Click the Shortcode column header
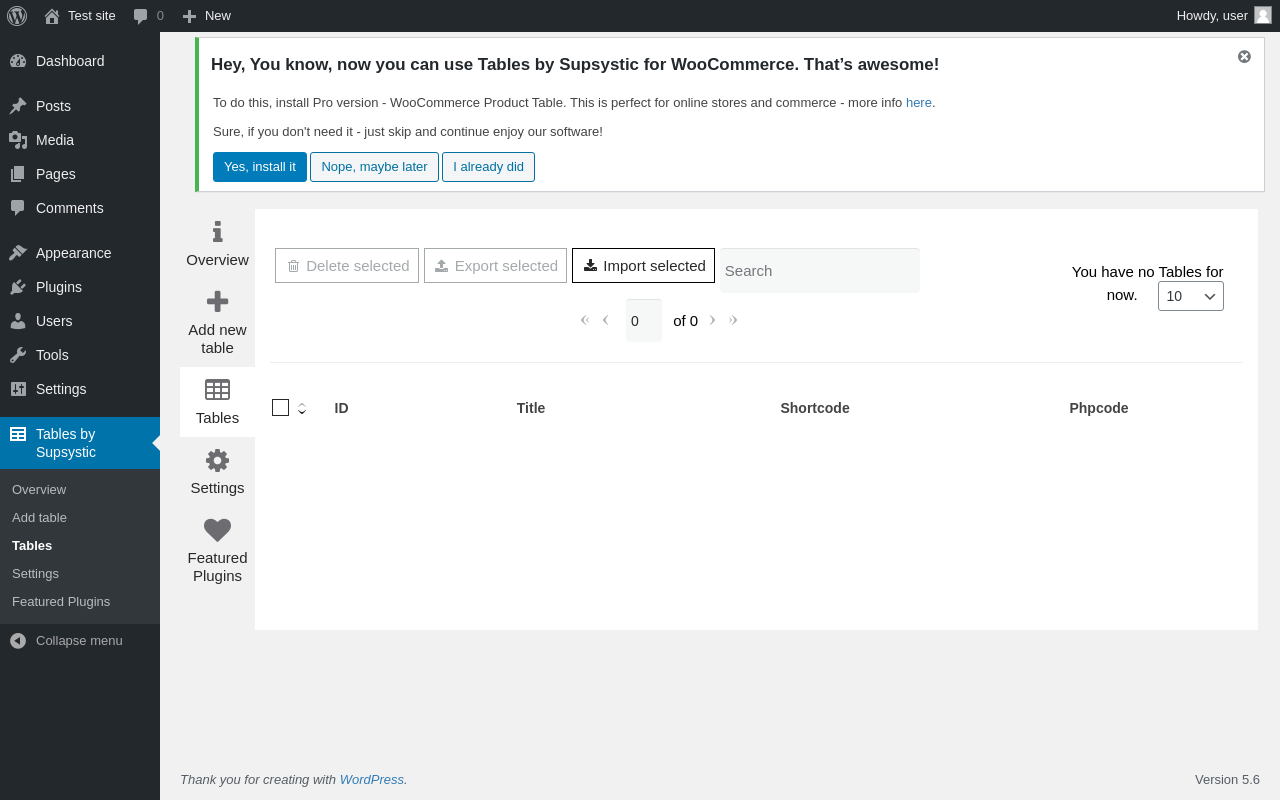The height and width of the screenshot is (800, 1280). tap(815, 408)
